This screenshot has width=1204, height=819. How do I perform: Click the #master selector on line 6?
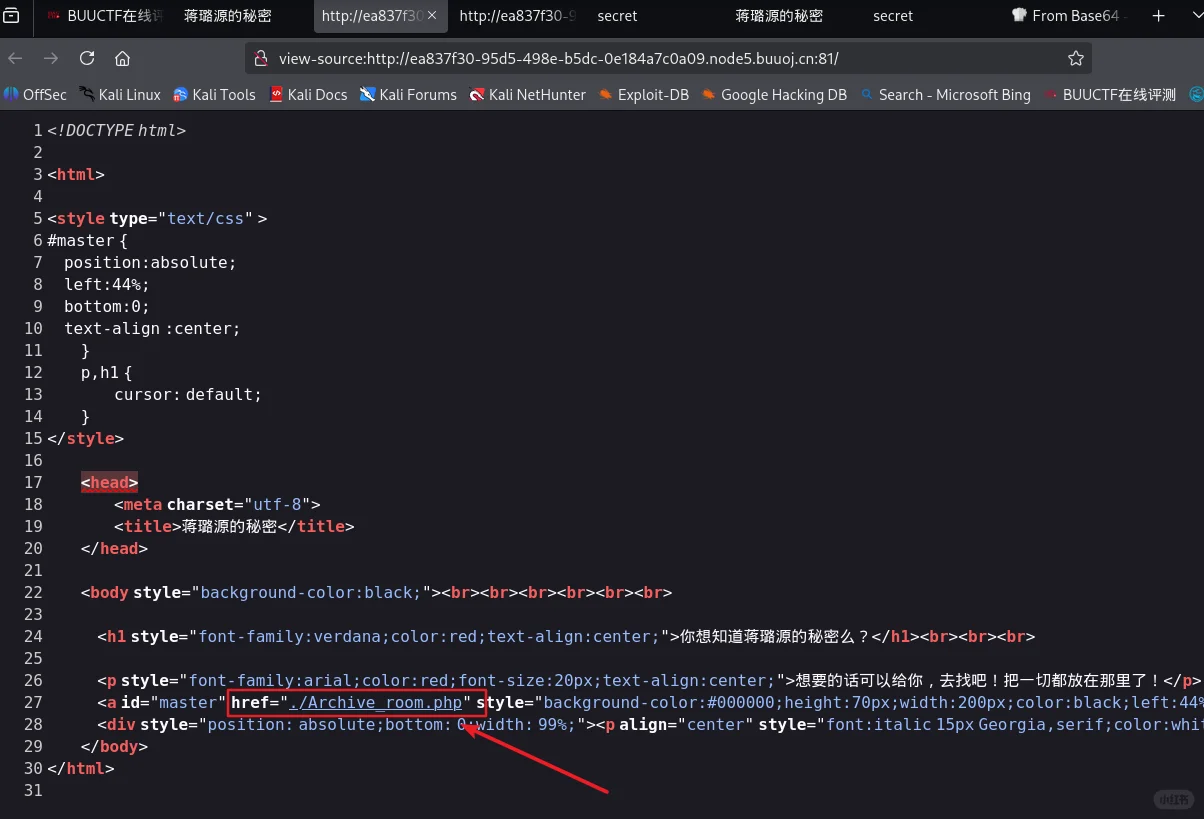tap(81, 240)
